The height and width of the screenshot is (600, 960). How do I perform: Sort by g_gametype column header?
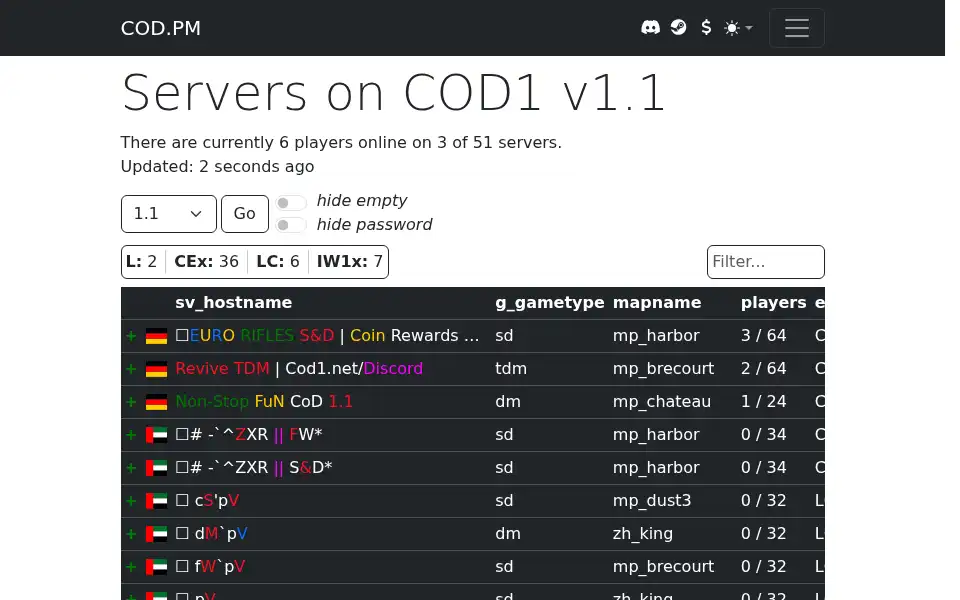click(549, 303)
